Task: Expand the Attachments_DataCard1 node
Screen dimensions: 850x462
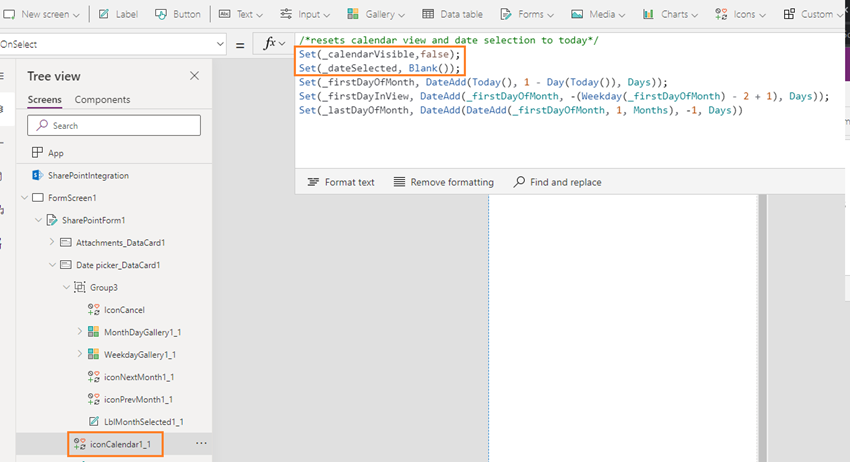Action: 52,242
